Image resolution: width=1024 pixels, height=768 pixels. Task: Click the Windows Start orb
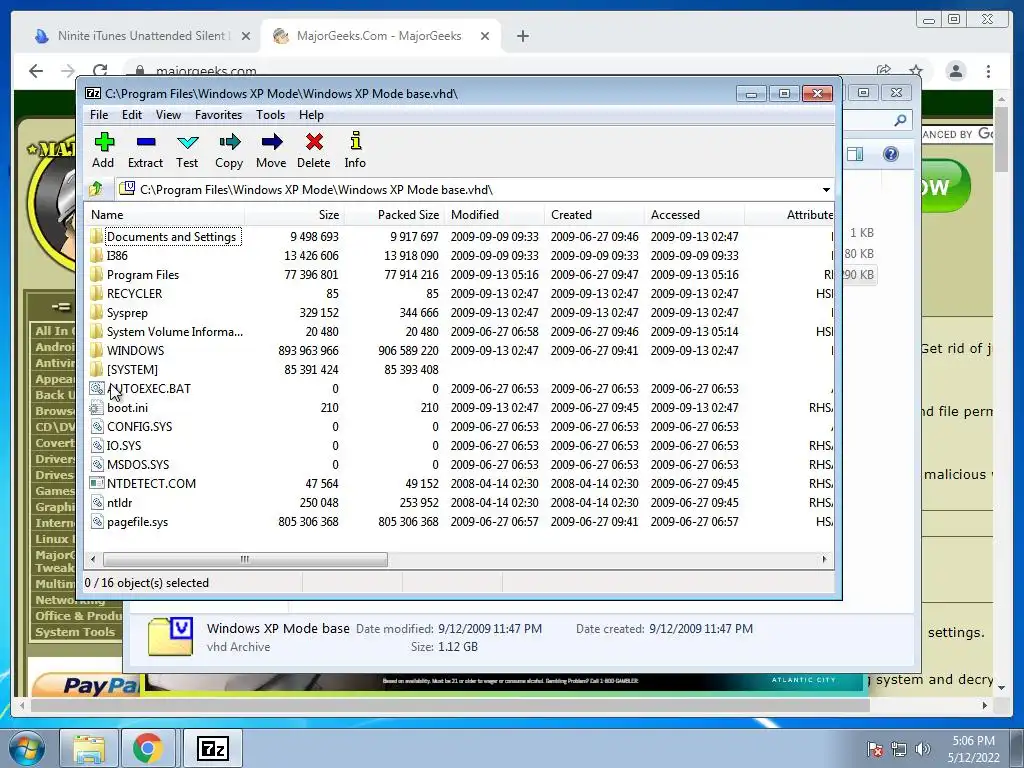[27, 748]
